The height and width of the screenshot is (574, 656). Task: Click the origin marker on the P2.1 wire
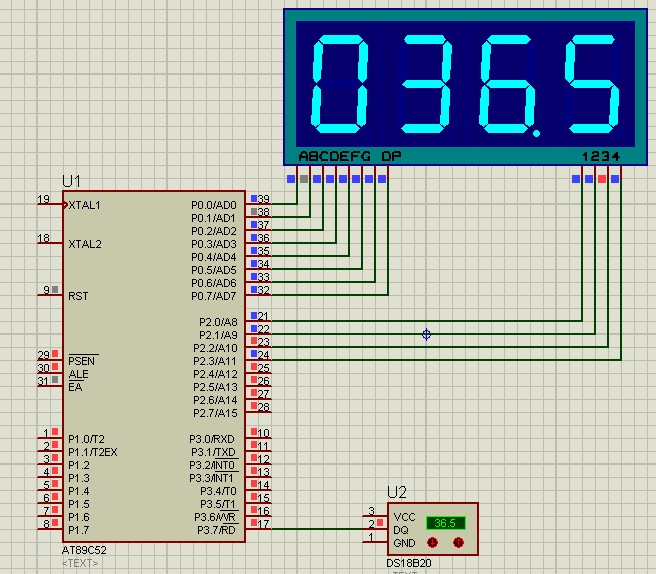tap(426, 334)
